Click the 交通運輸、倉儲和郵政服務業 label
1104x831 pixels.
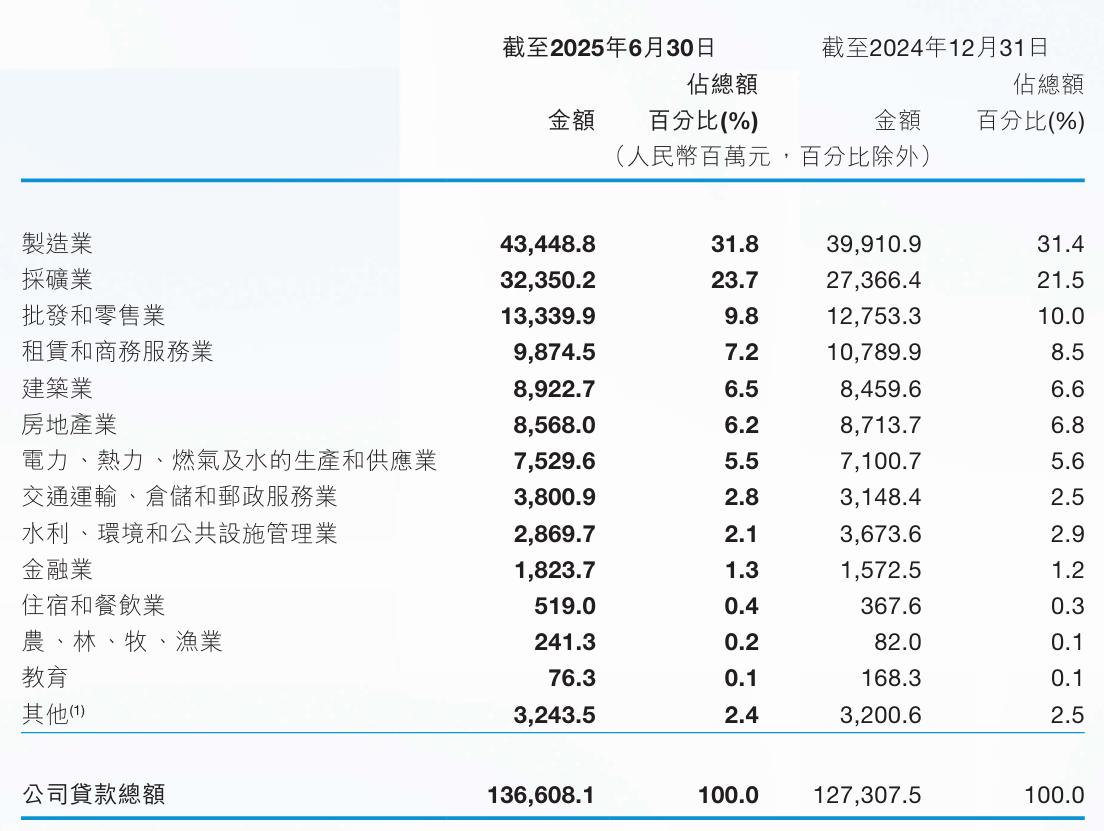(x=179, y=497)
